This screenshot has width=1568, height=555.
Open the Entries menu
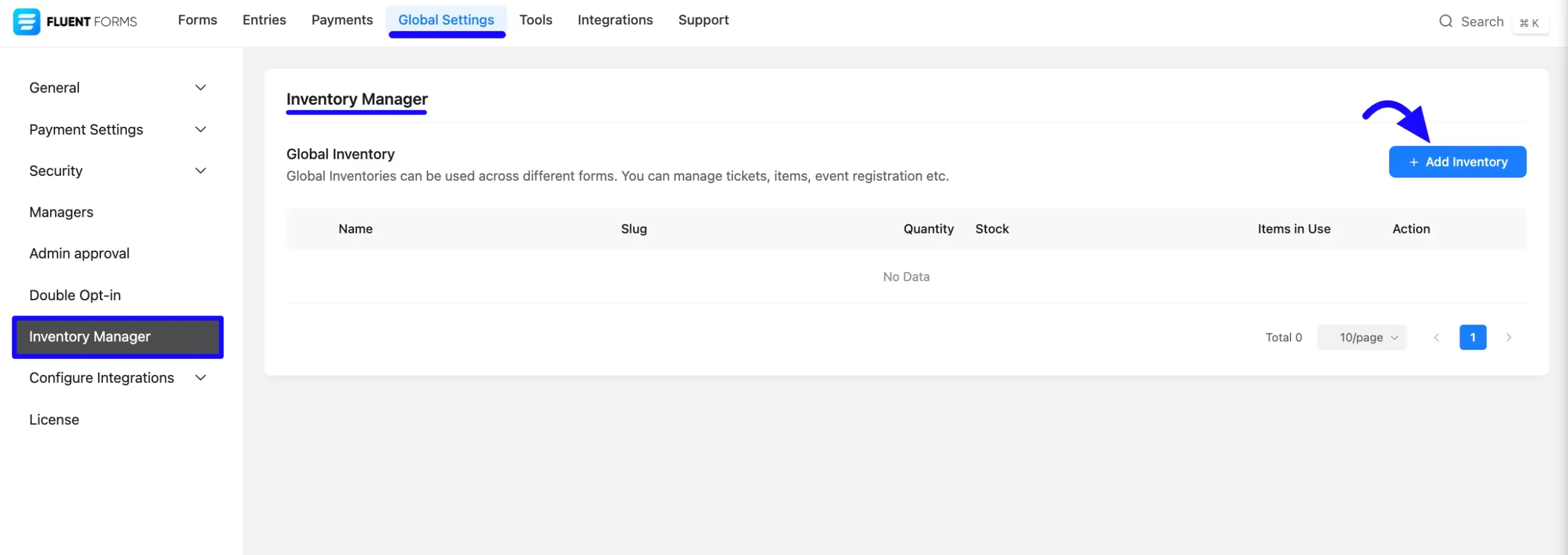point(264,20)
